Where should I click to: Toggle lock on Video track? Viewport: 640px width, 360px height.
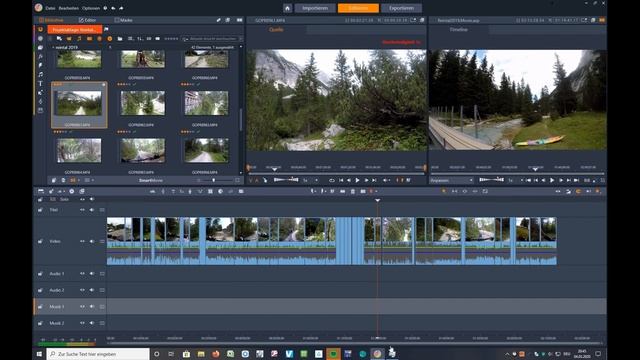40,241
